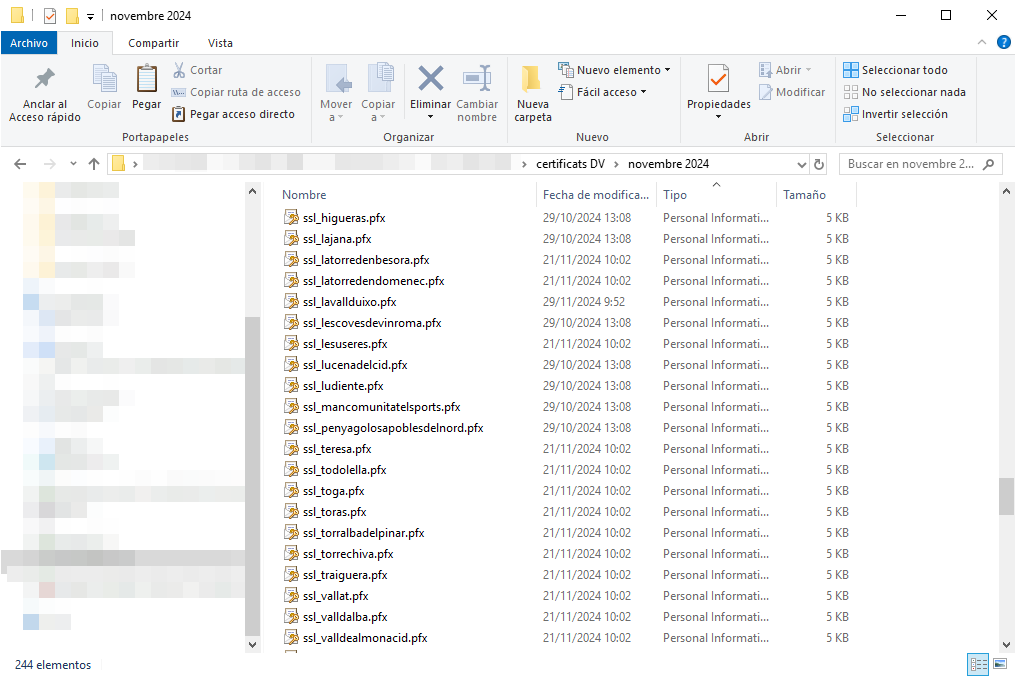Click certificats DV in the address path

(x=570, y=164)
